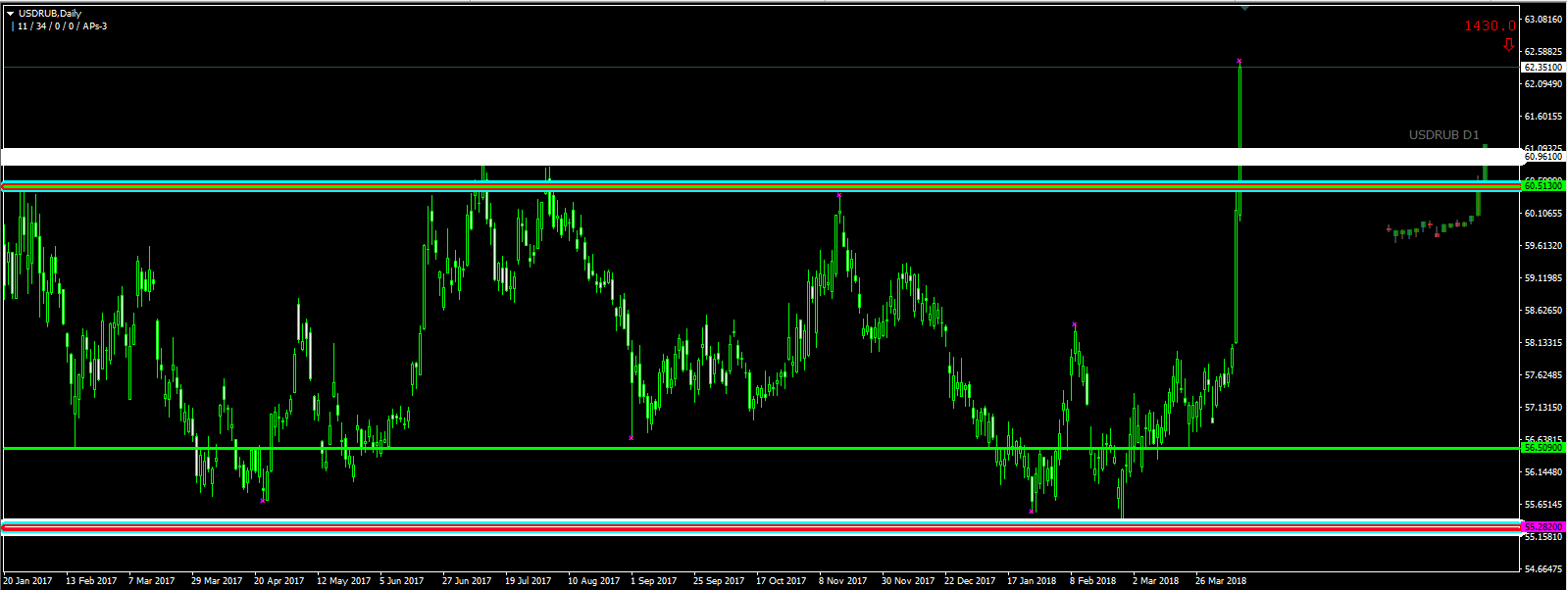This screenshot has width=1568, height=590.
Task: Click the white 62.35100 price tag
Action: pyautogui.click(x=1543, y=68)
